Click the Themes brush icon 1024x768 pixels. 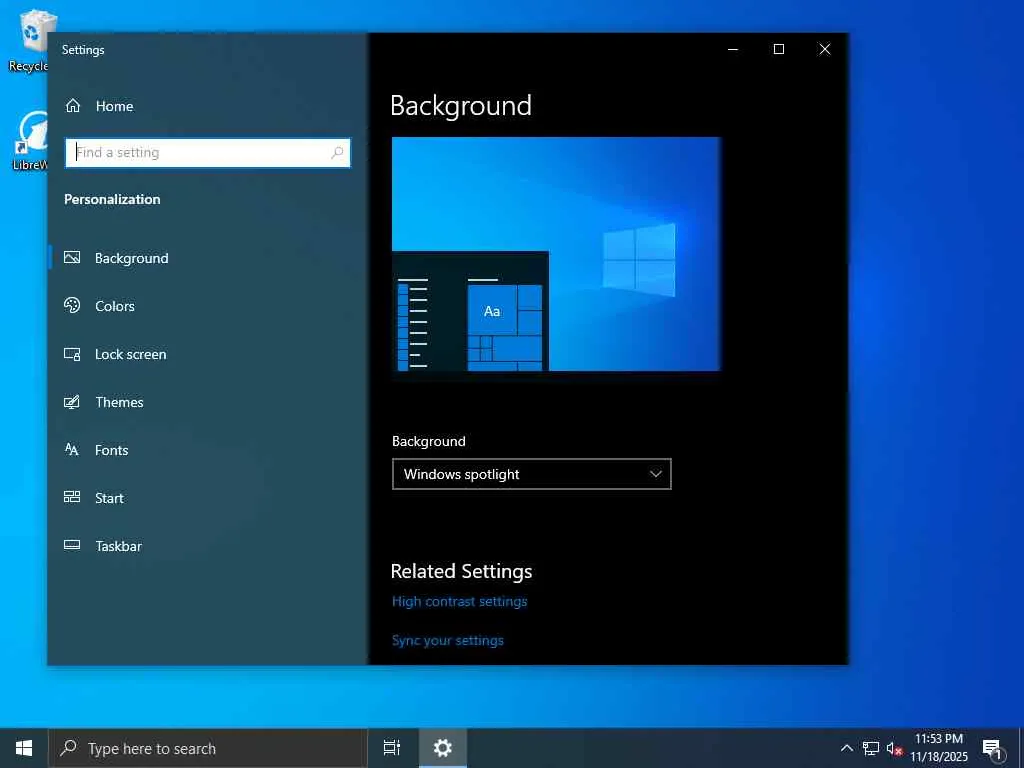tap(72, 402)
